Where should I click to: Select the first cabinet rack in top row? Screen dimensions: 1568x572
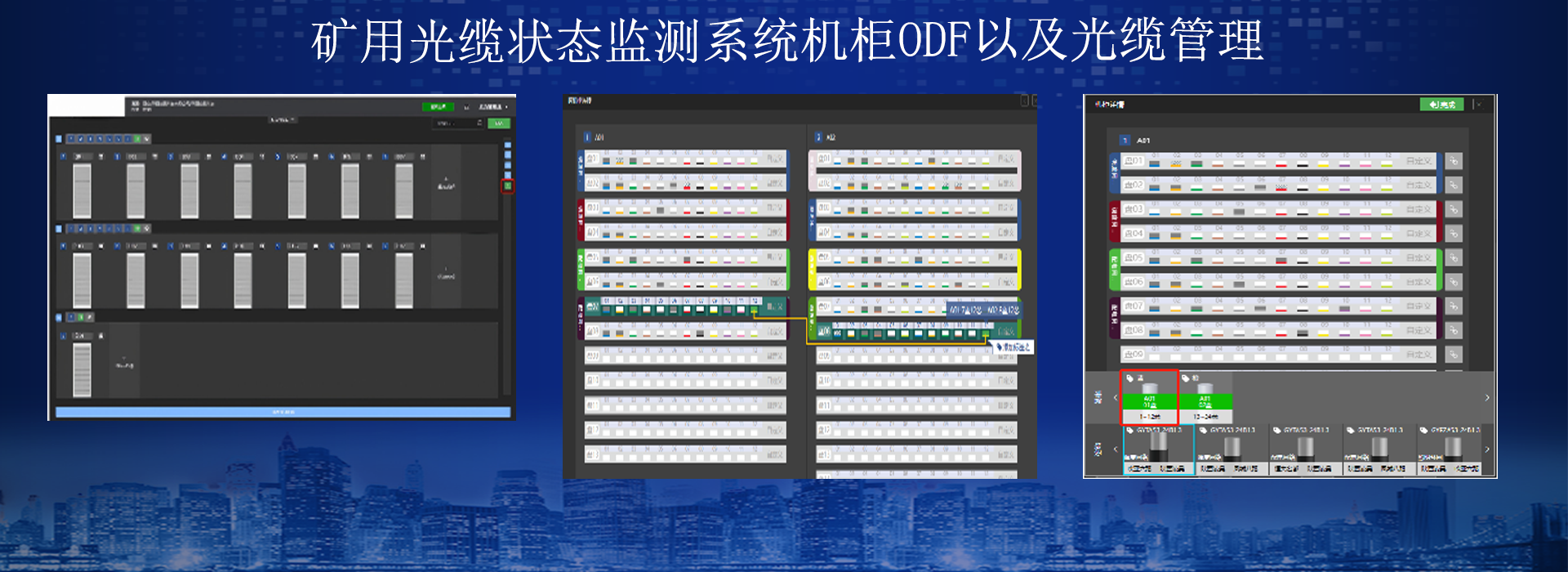click(x=82, y=190)
